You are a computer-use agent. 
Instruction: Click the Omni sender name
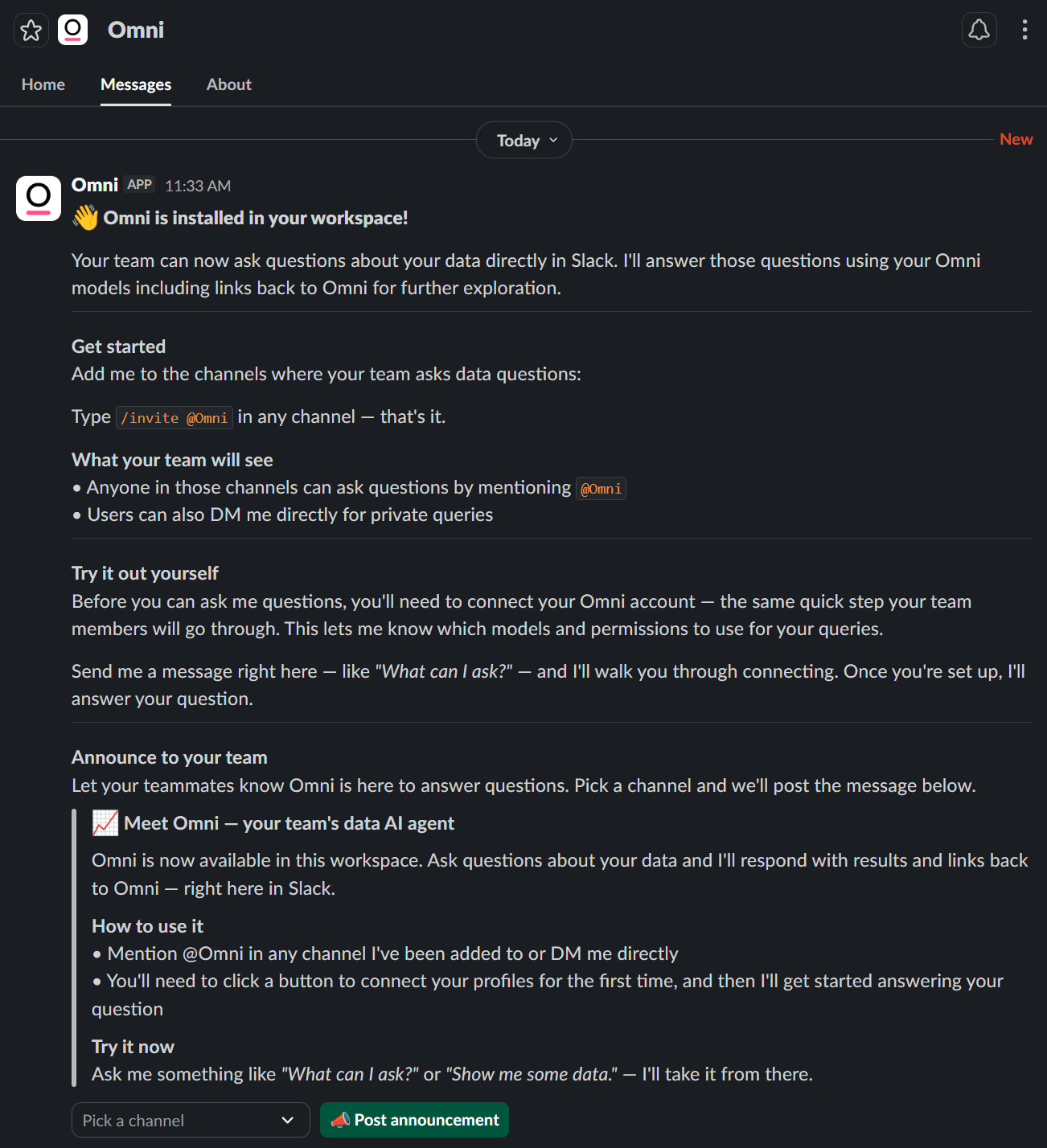pyautogui.click(x=95, y=185)
